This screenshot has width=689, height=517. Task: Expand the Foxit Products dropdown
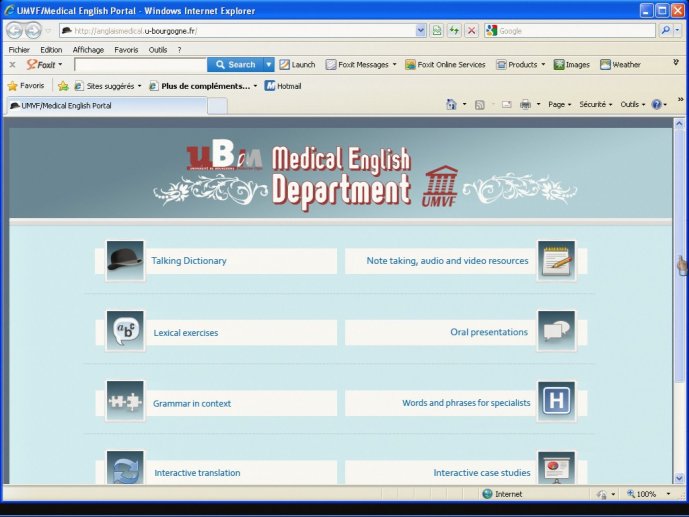click(x=543, y=65)
